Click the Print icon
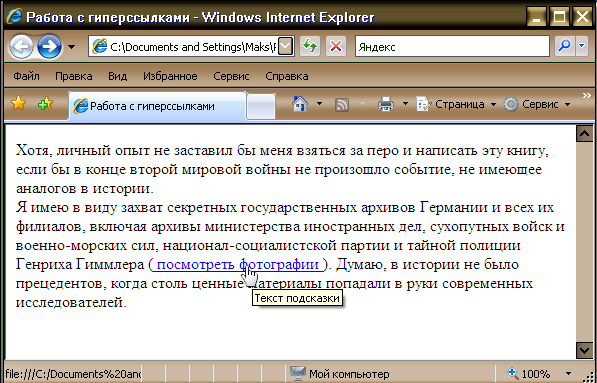Image resolution: width=597 pixels, height=383 pixels. [386, 104]
